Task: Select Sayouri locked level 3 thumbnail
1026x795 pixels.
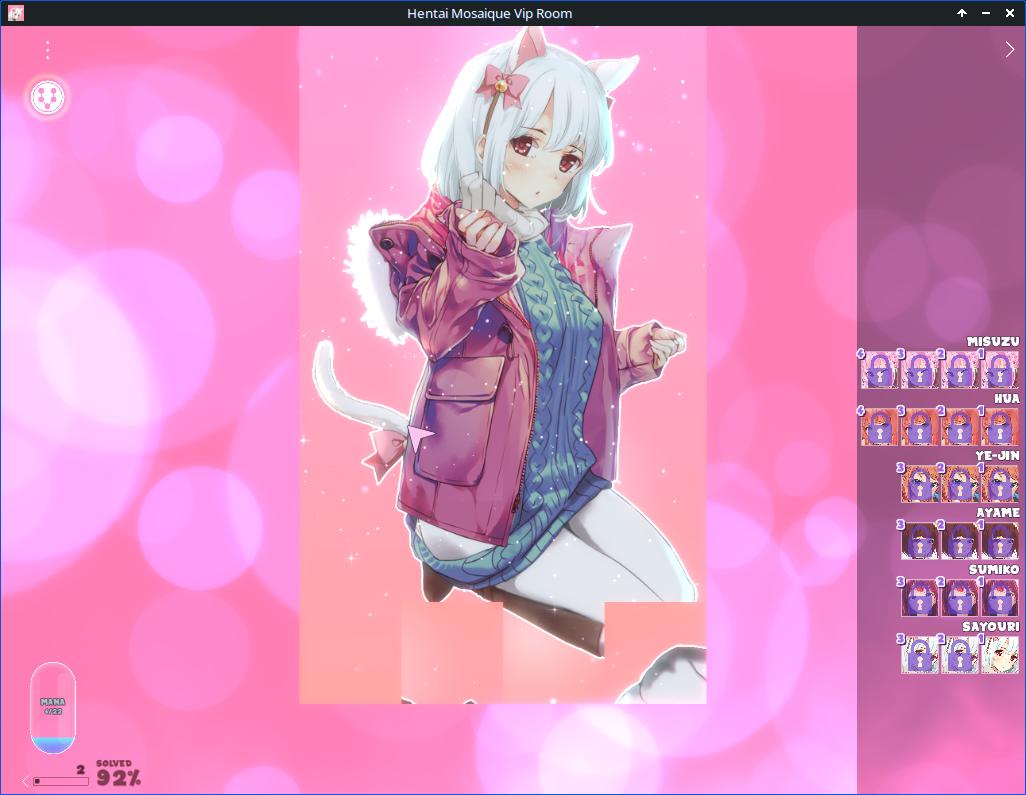Action: (x=919, y=654)
